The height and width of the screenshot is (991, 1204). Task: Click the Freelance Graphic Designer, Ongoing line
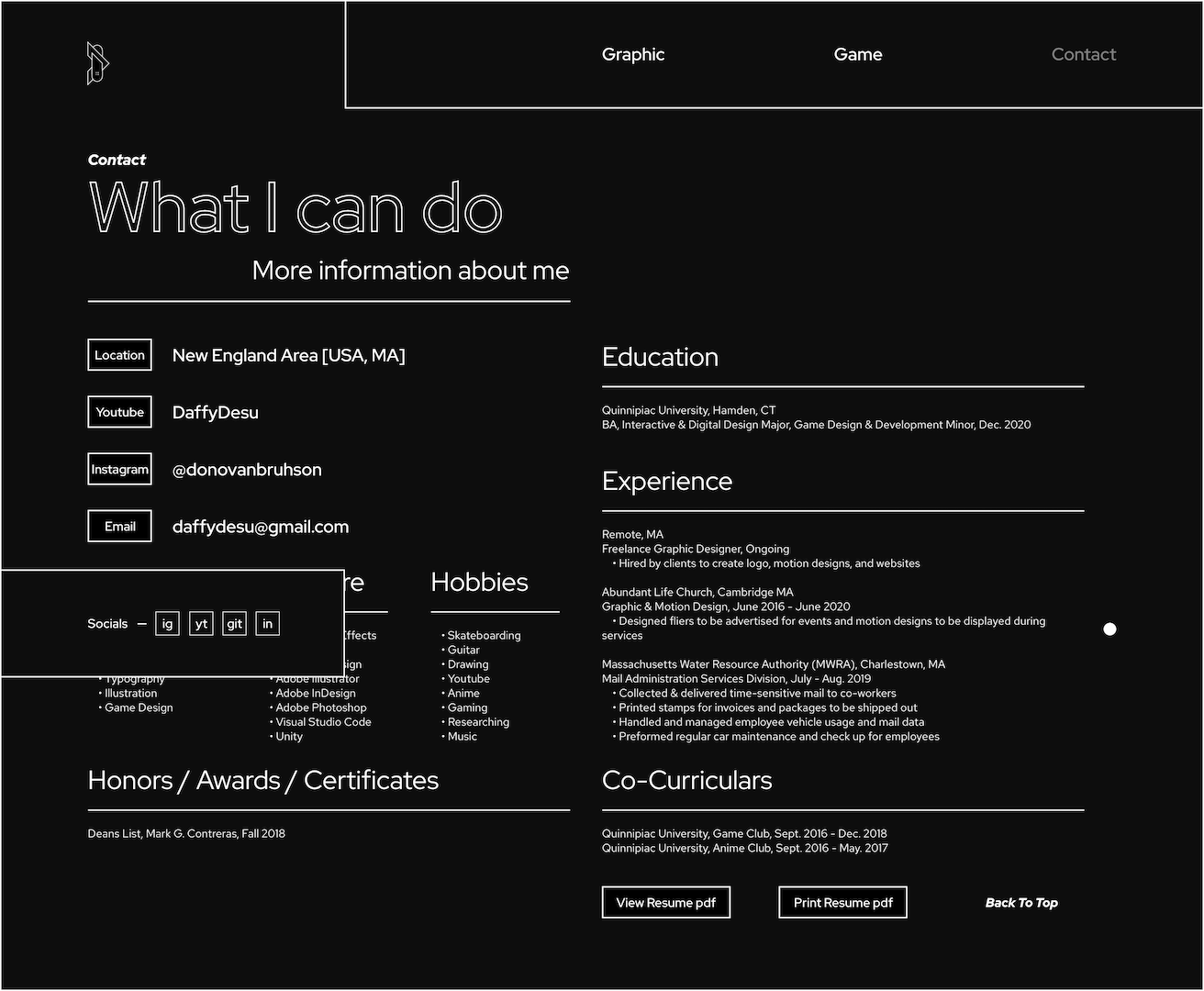[x=696, y=549]
